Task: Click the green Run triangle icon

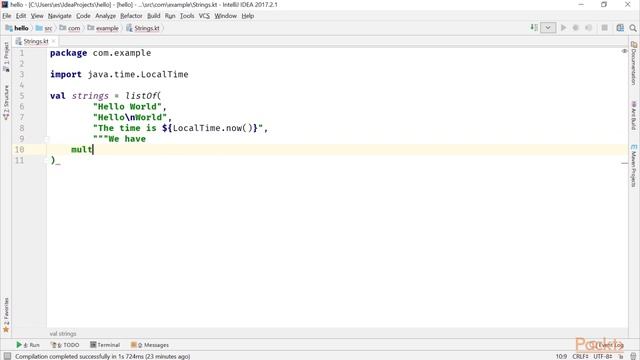Action: 563,28
